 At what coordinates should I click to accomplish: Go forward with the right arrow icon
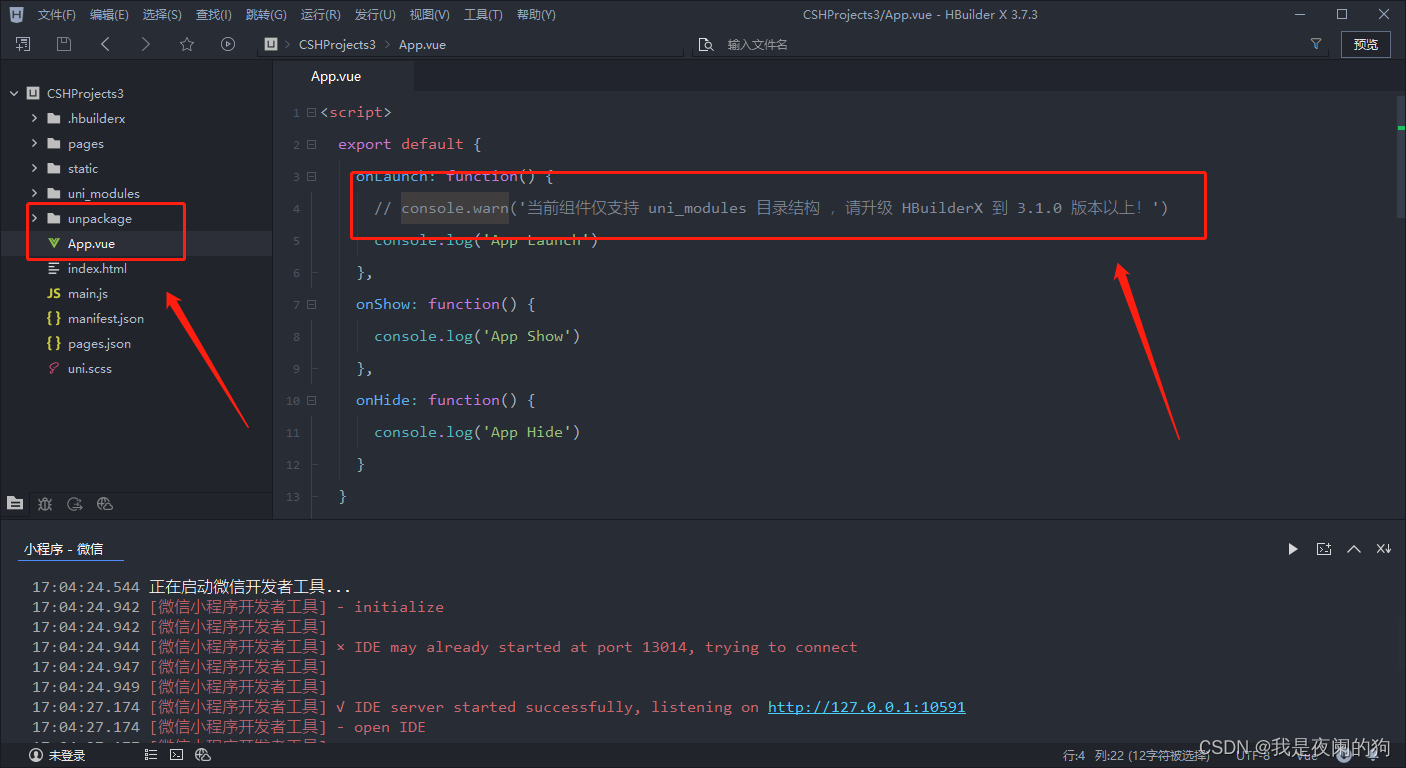click(x=146, y=44)
